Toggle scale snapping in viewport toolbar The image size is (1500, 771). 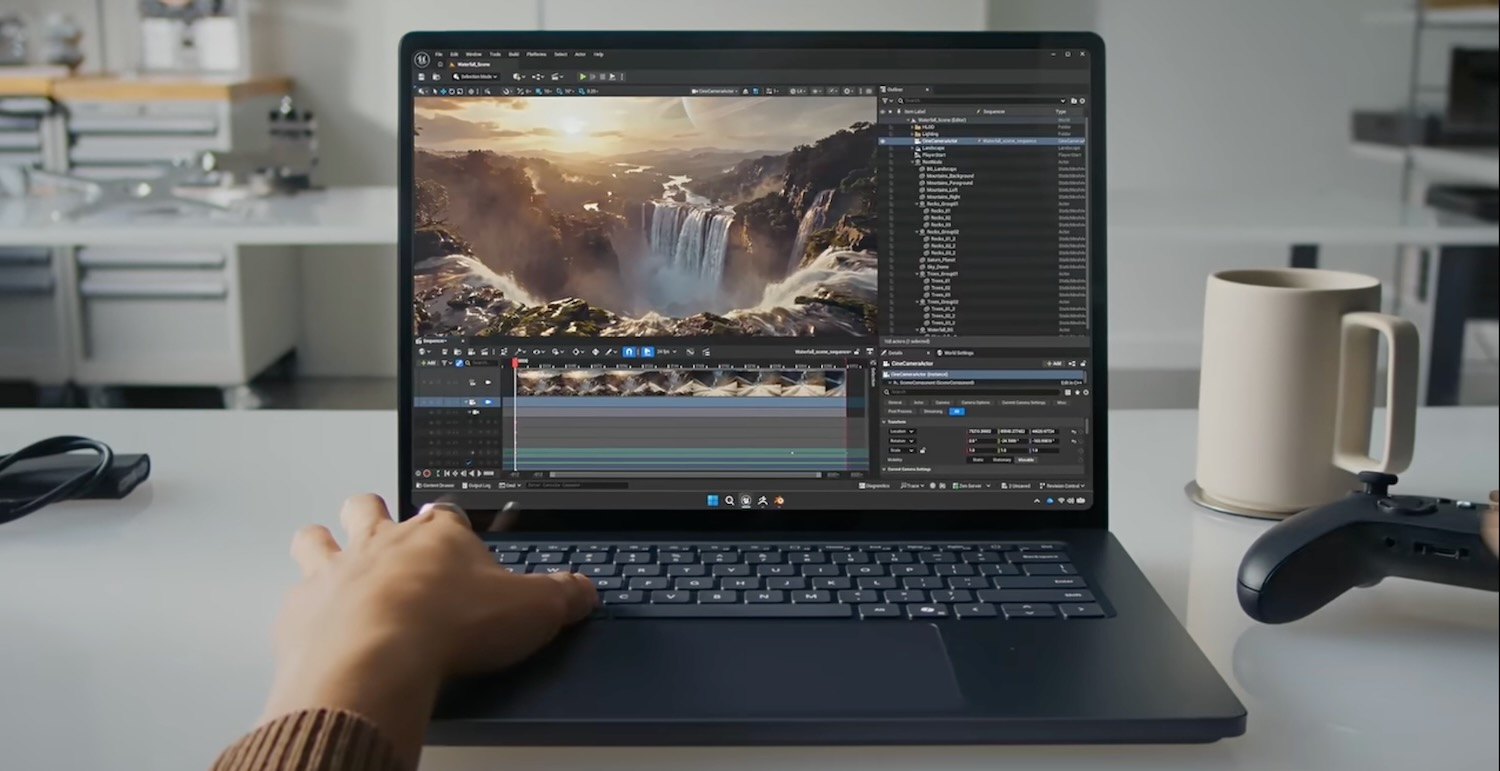(x=581, y=91)
